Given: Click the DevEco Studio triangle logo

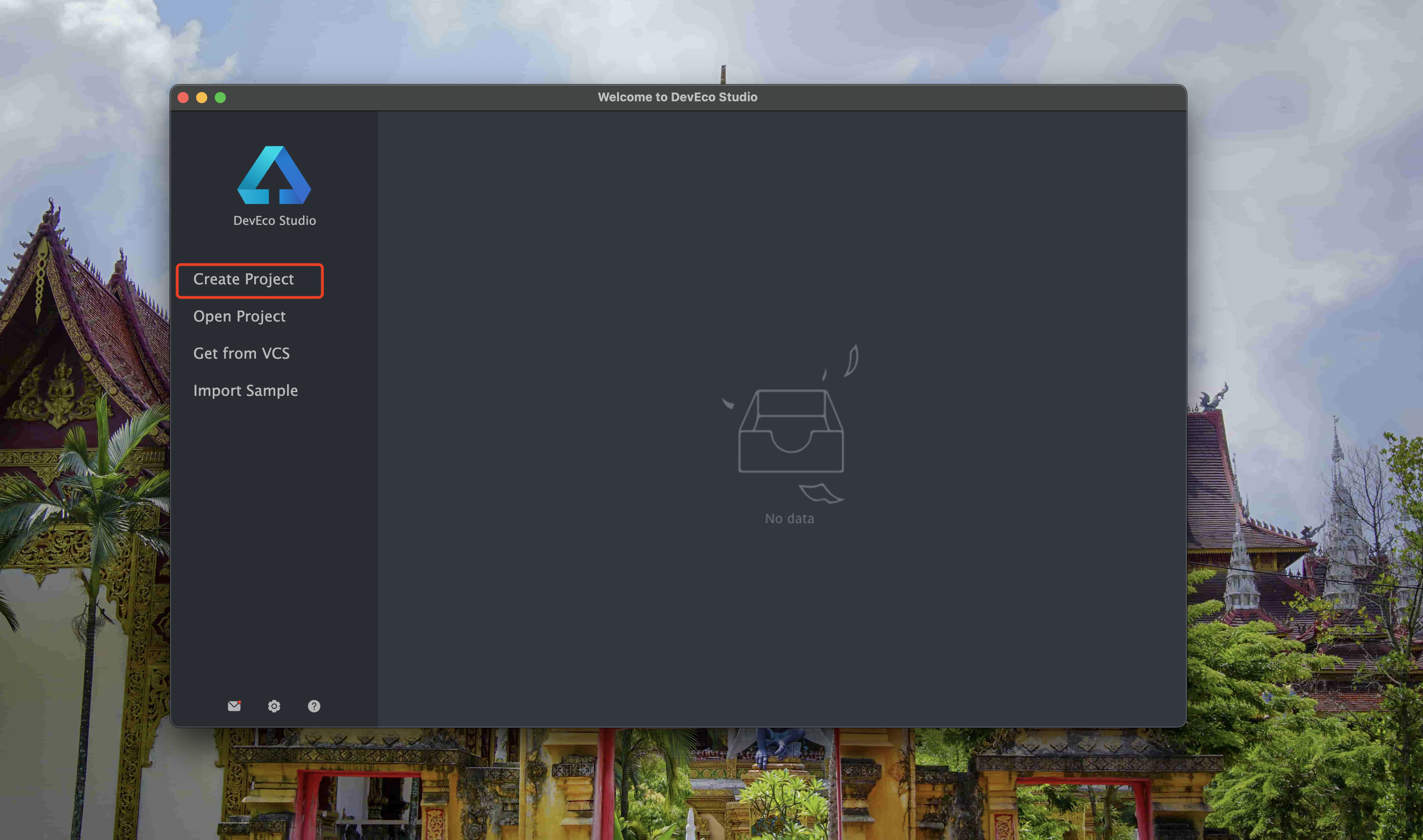Looking at the screenshot, I should (x=274, y=175).
